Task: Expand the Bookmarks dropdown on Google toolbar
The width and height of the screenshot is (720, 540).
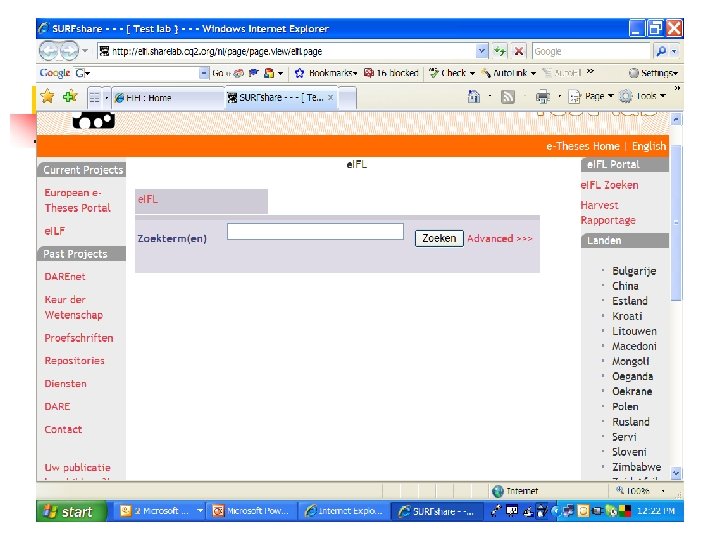Action: (355, 73)
